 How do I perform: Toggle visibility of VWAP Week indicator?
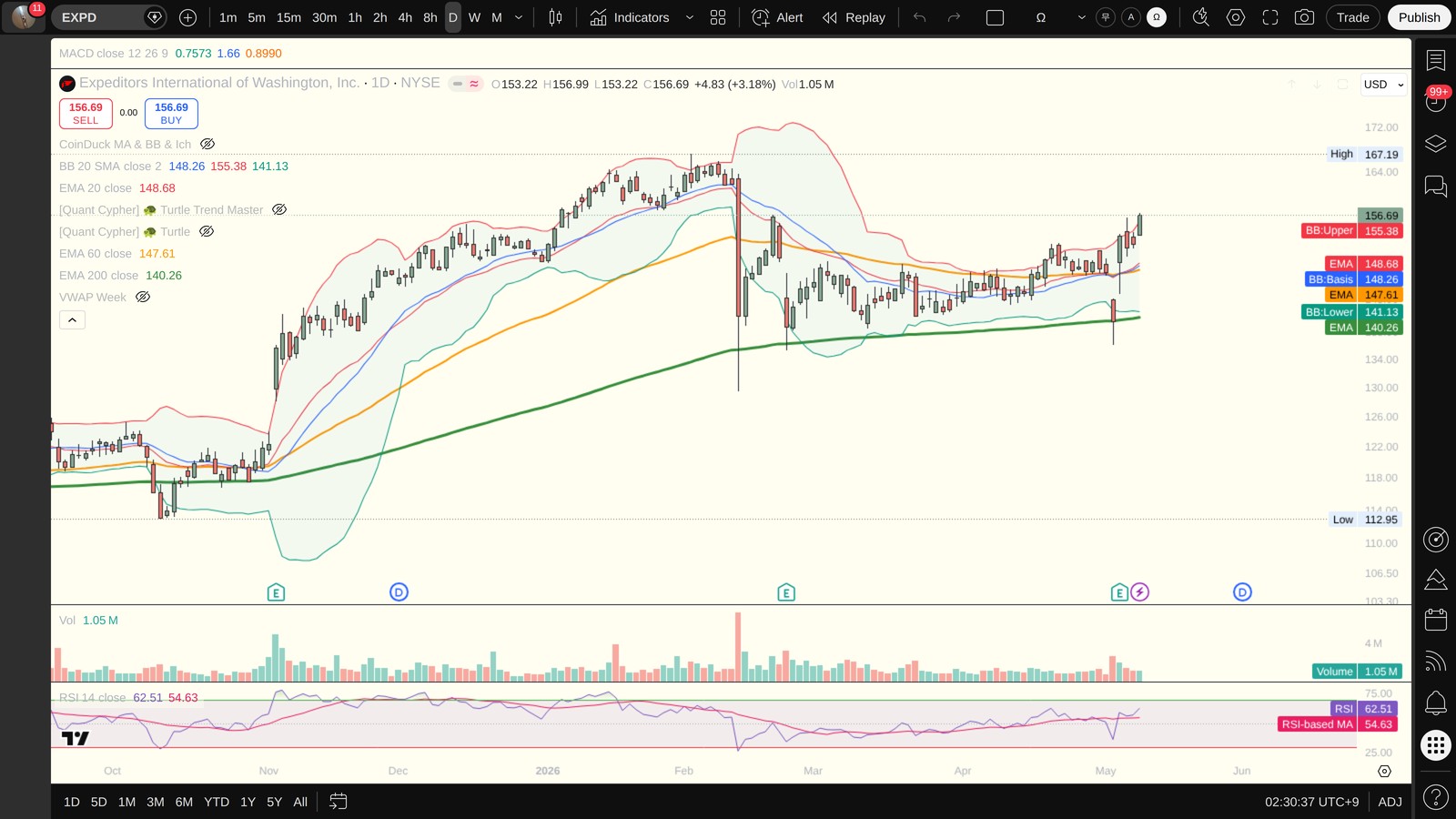click(x=143, y=297)
